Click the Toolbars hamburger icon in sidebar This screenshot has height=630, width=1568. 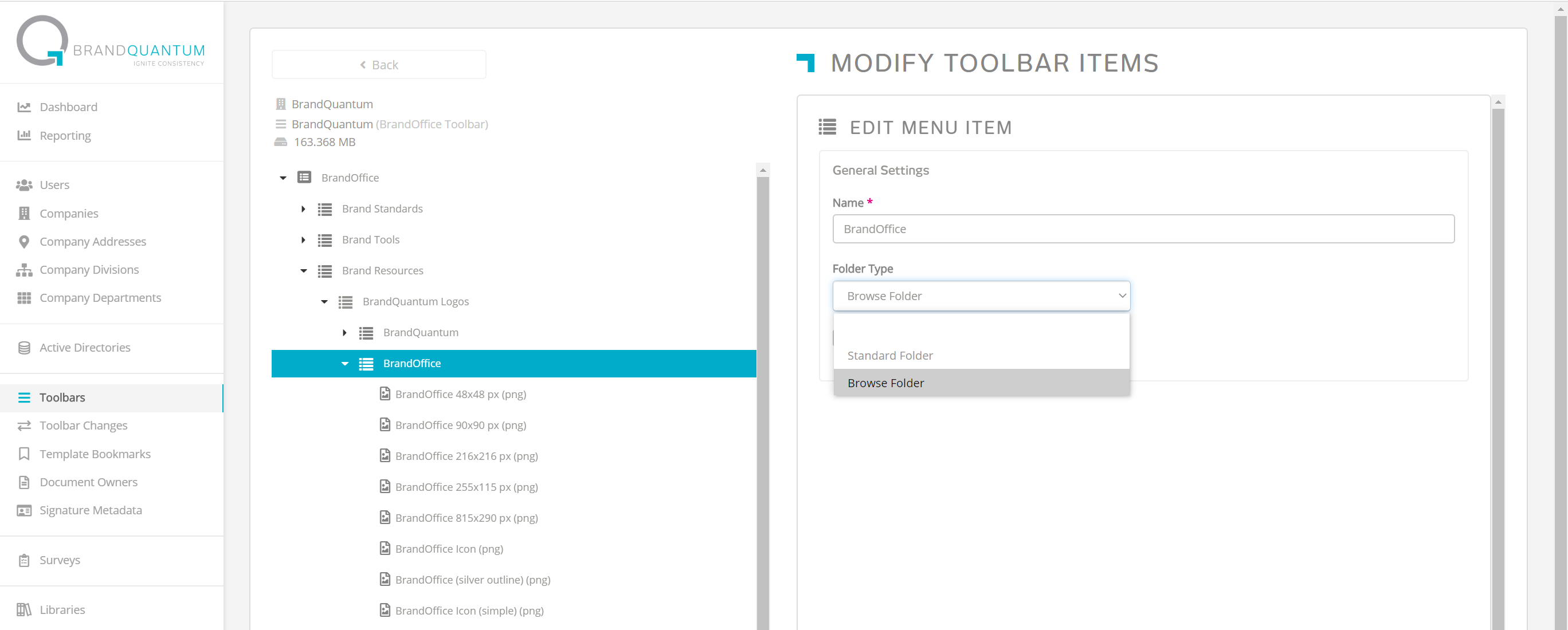click(23, 397)
